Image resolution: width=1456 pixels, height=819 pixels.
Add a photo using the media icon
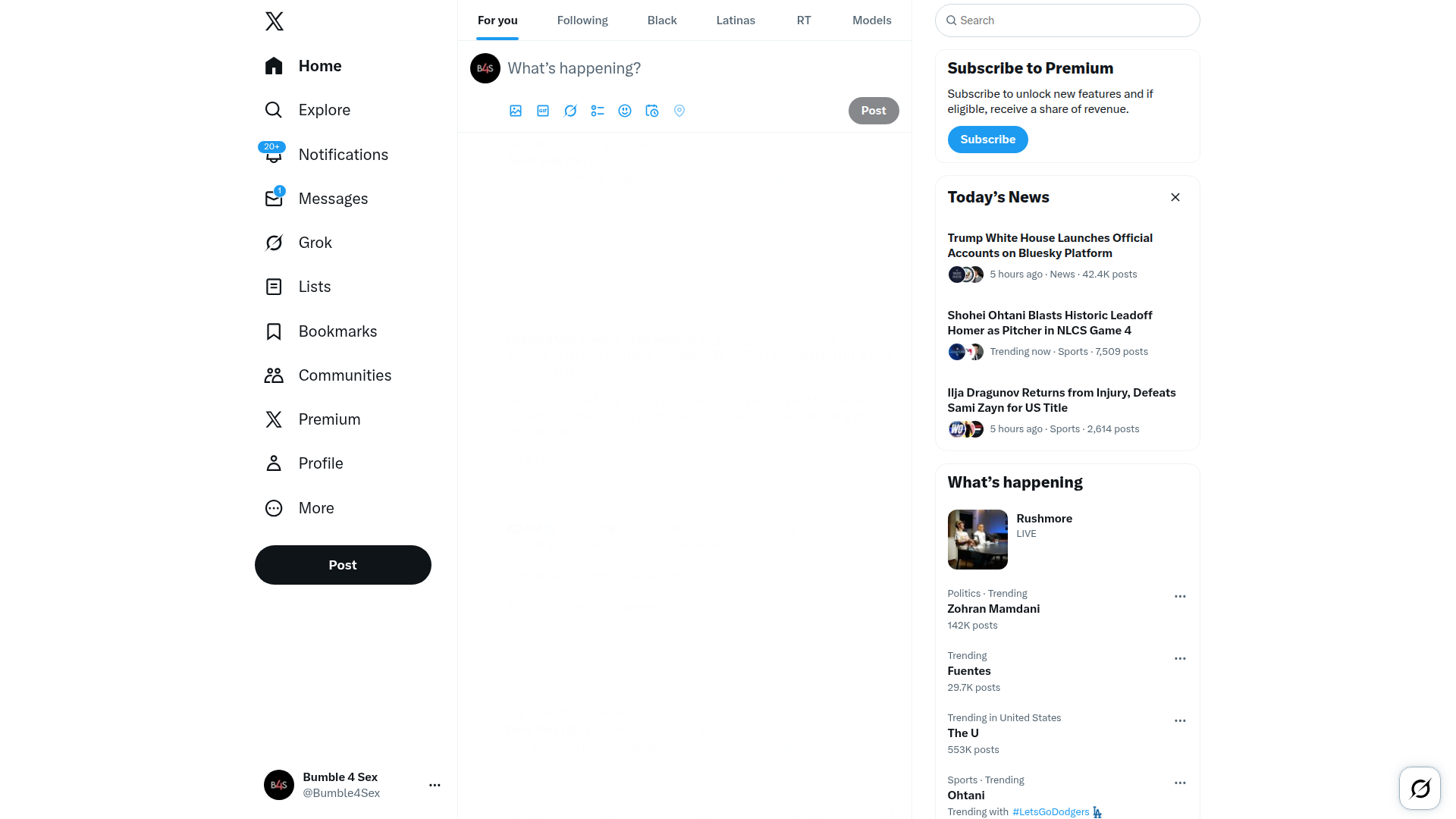coord(516,111)
